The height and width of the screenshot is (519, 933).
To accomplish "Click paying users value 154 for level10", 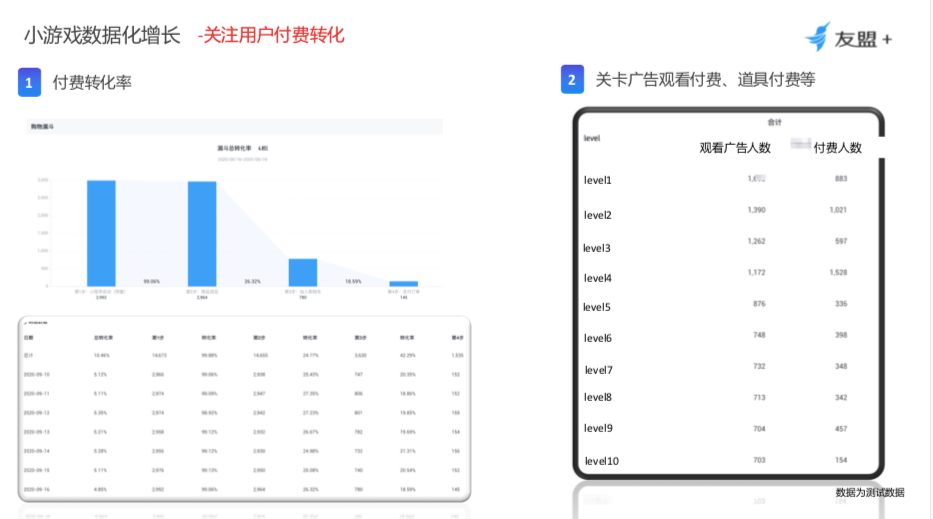I will pos(841,459).
